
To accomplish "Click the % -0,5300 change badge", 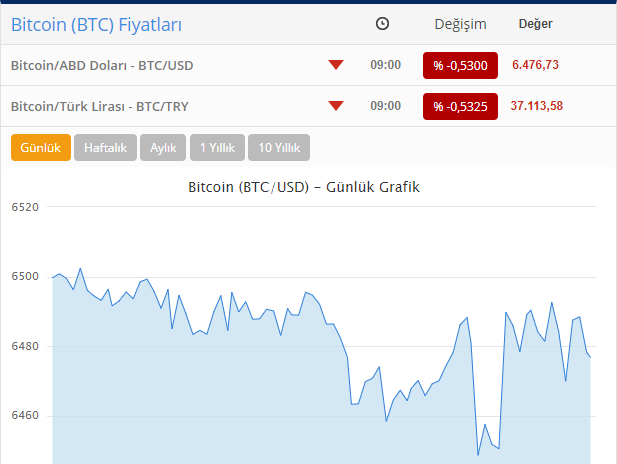I will pos(460,65).
